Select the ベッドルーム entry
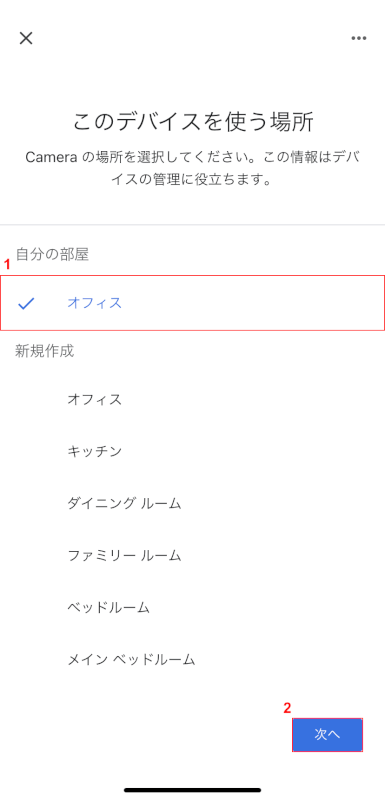The width and height of the screenshot is (385, 800). click(x=109, y=608)
